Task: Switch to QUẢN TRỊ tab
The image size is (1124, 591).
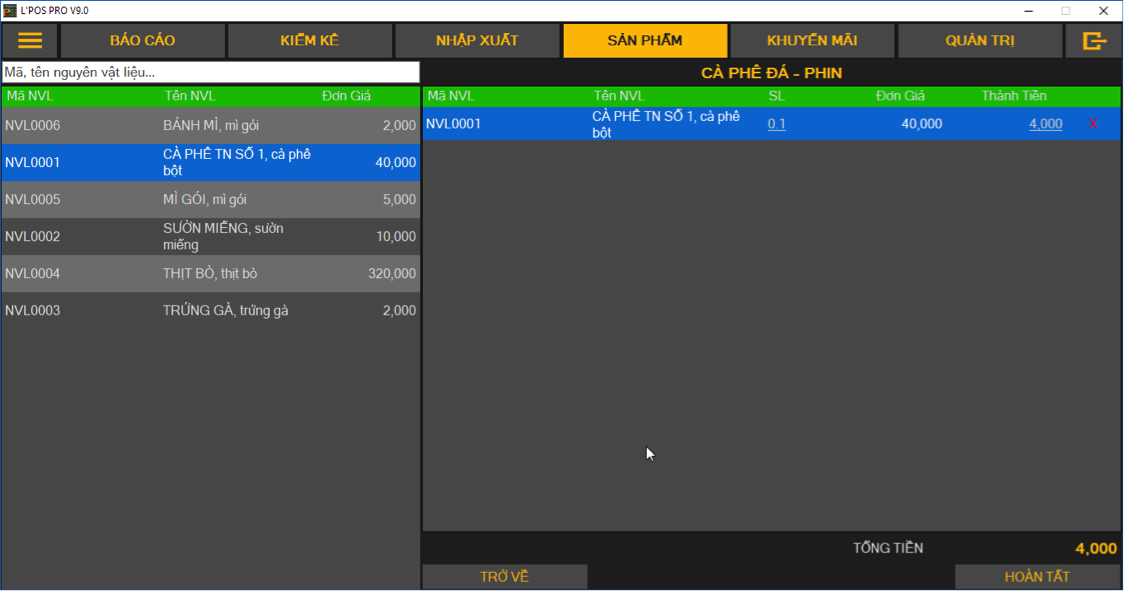Action: (x=980, y=41)
